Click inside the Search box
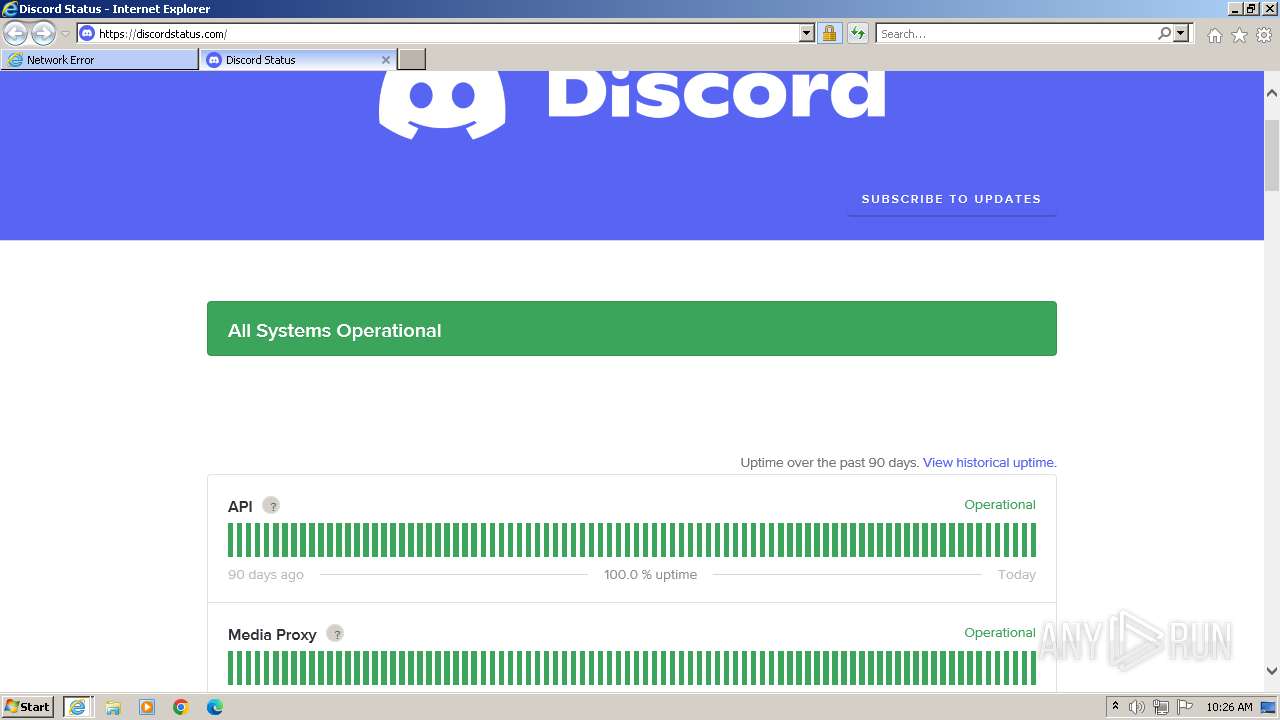The width and height of the screenshot is (1280, 720). point(1016,33)
